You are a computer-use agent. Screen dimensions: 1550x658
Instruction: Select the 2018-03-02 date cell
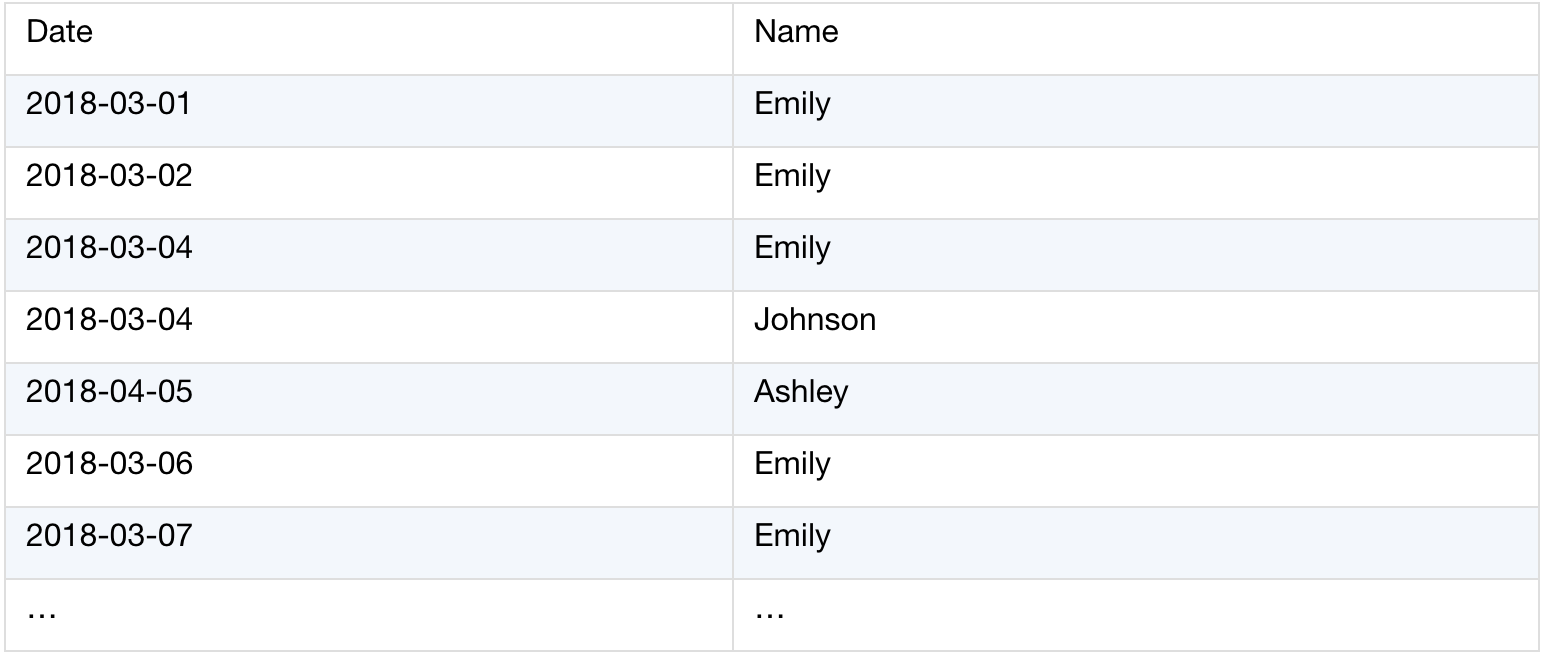tap(369, 182)
